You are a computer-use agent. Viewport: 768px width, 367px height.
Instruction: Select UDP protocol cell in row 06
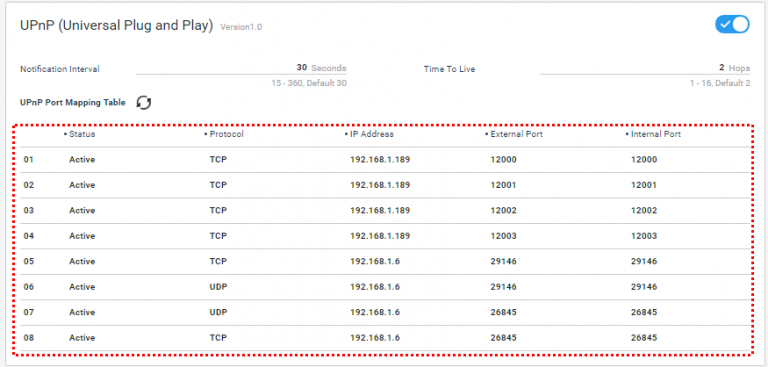tap(218, 287)
